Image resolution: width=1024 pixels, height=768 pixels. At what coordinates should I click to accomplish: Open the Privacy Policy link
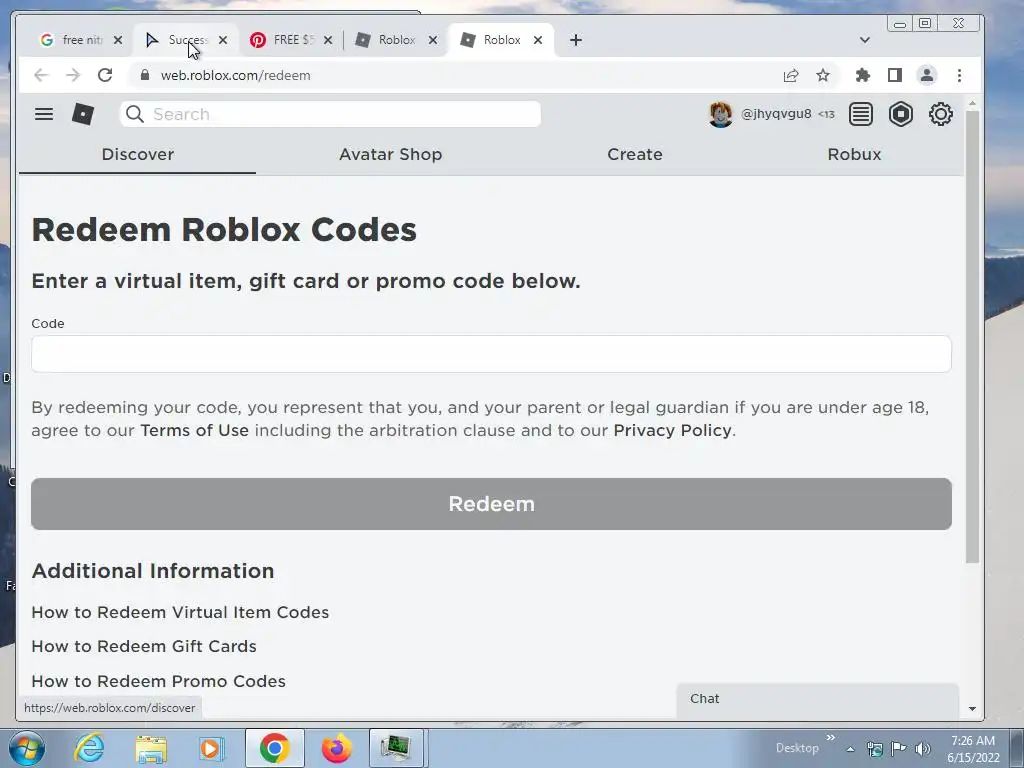pyautogui.click(x=672, y=430)
